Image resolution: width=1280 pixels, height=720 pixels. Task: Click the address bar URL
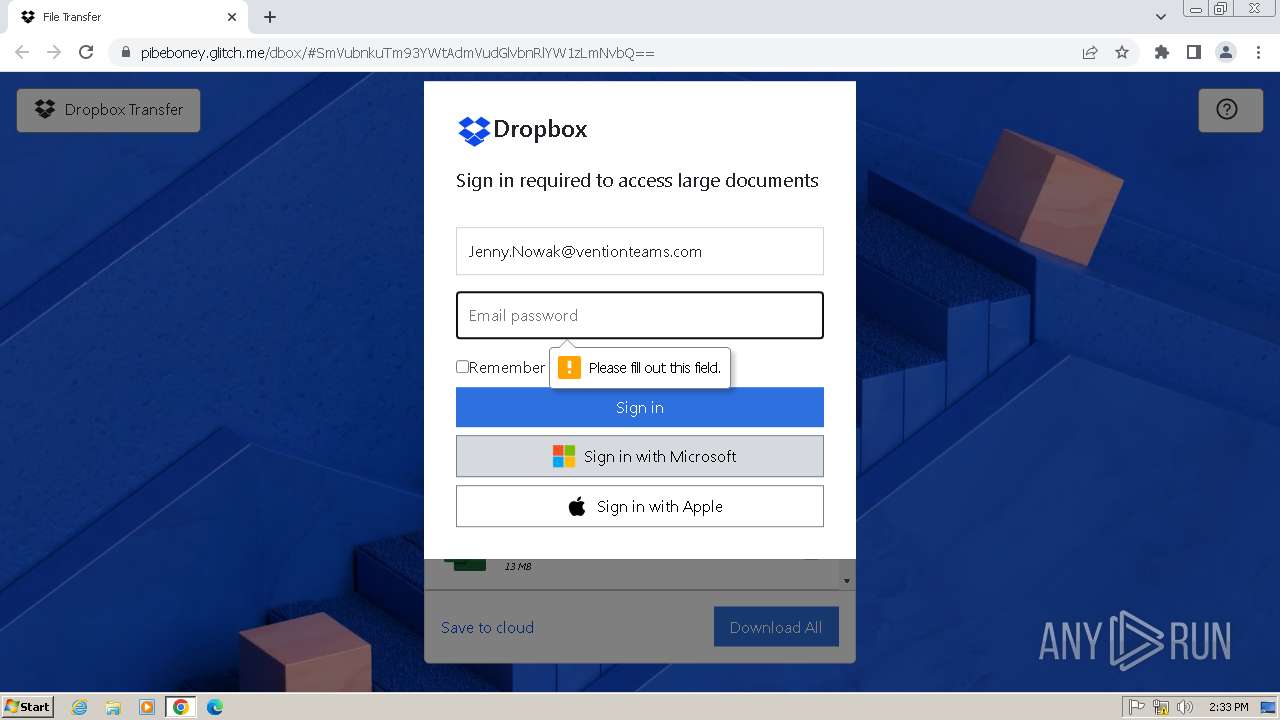[x=398, y=53]
